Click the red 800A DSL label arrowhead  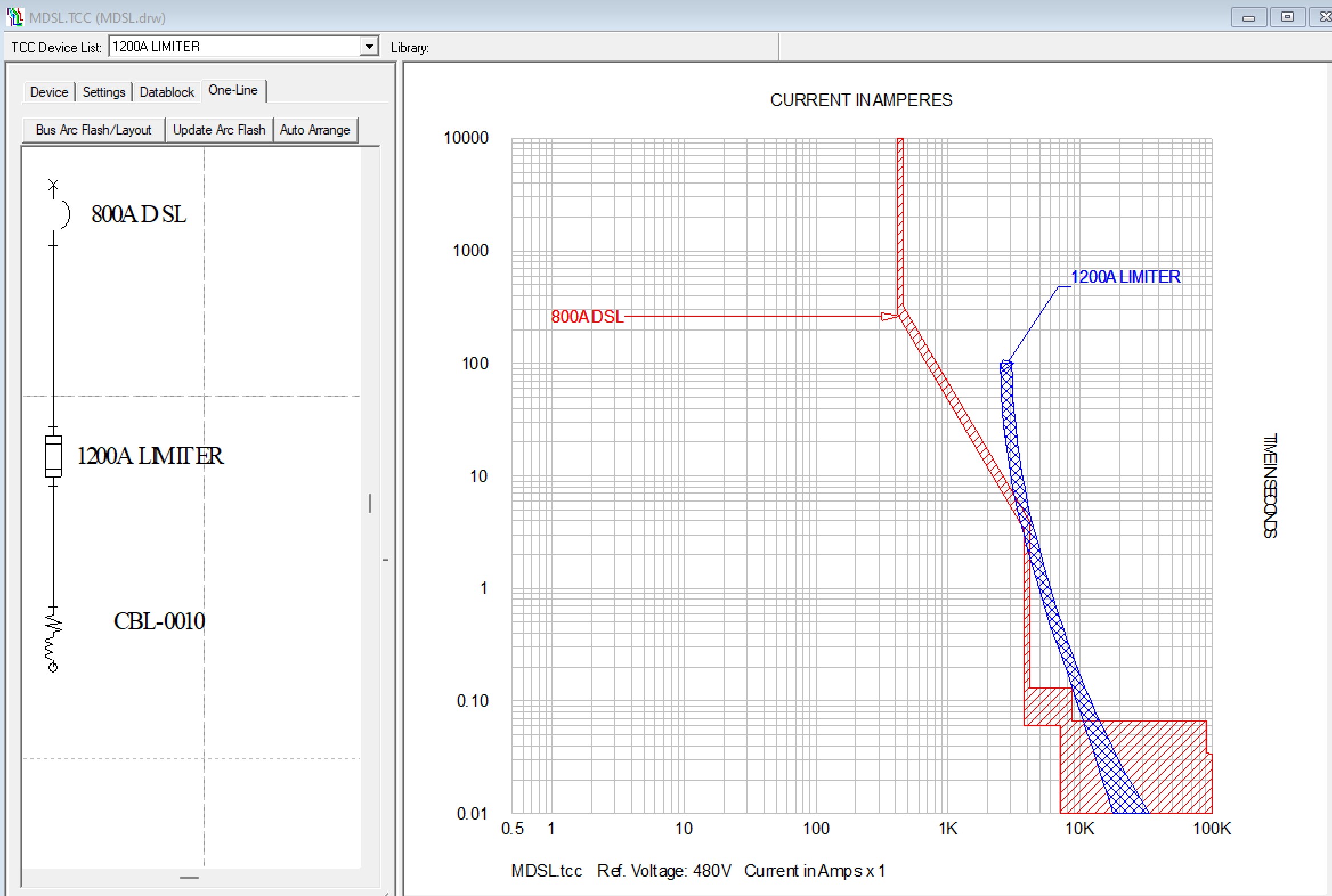point(889,316)
